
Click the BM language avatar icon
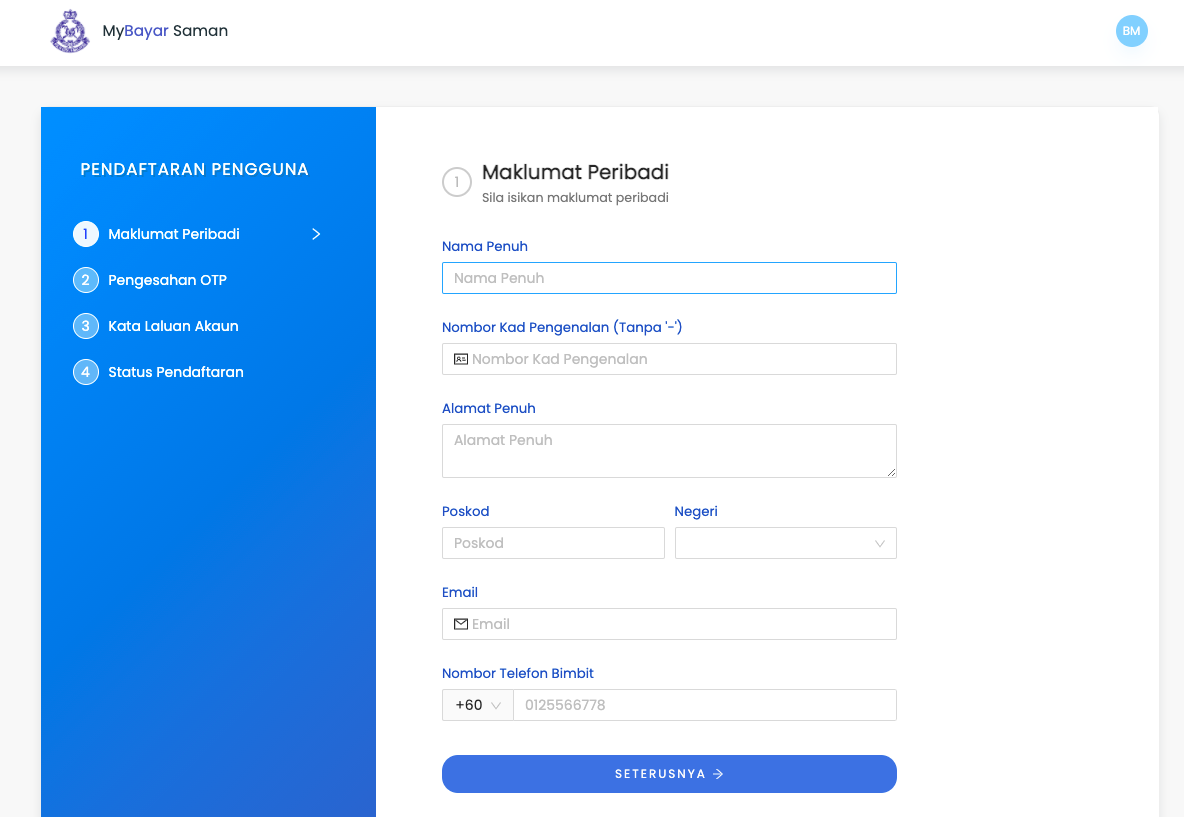click(1131, 31)
